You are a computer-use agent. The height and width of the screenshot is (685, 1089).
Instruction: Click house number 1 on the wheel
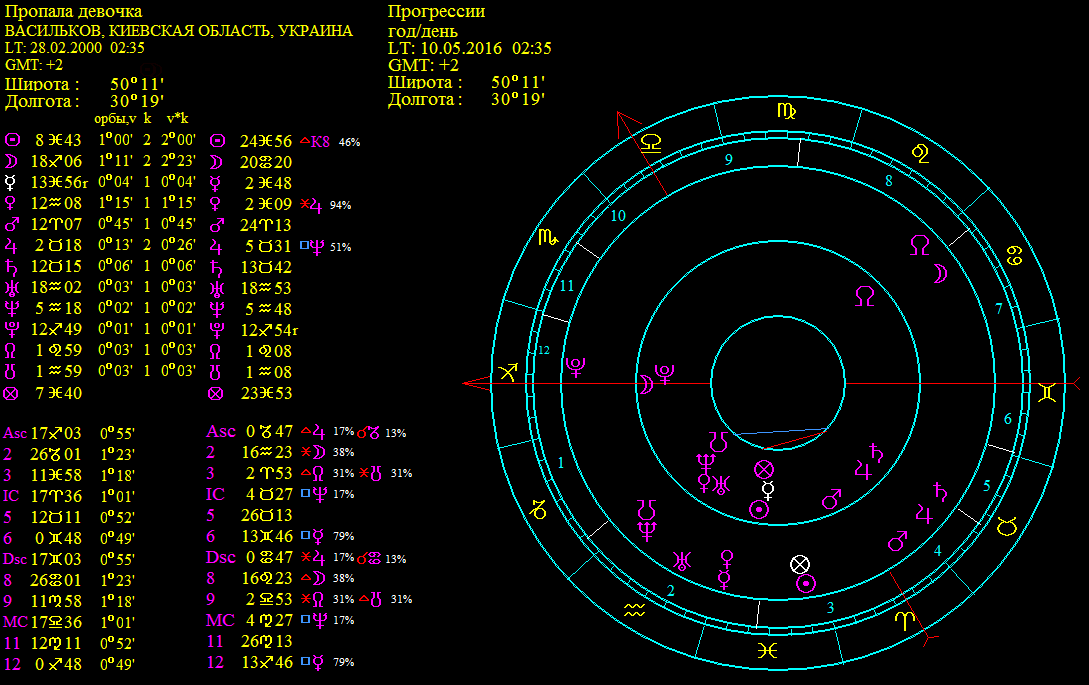click(x=561, y=463)
